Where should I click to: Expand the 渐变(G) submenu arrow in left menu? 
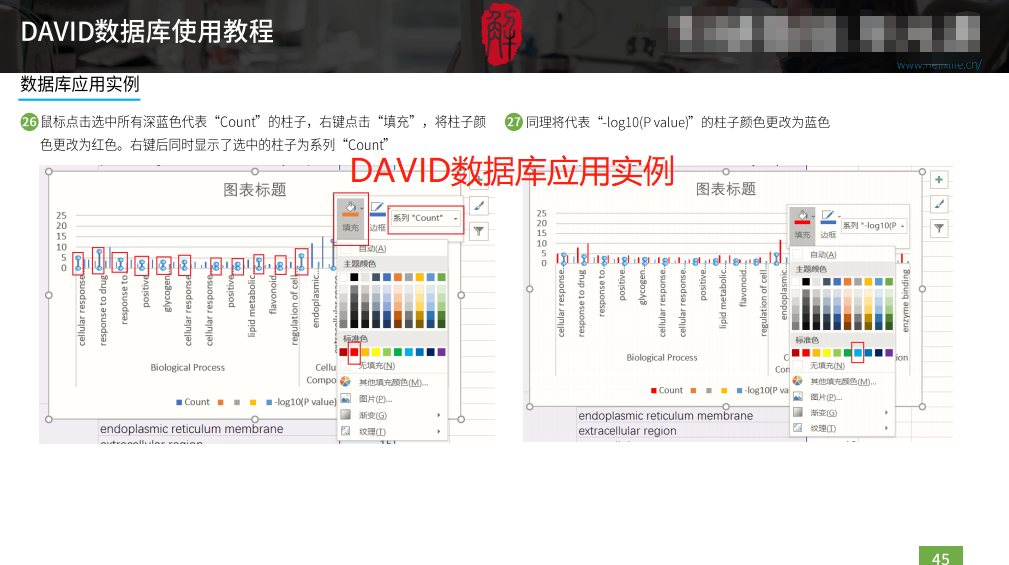pyautogui.click(x=439, y=415)
